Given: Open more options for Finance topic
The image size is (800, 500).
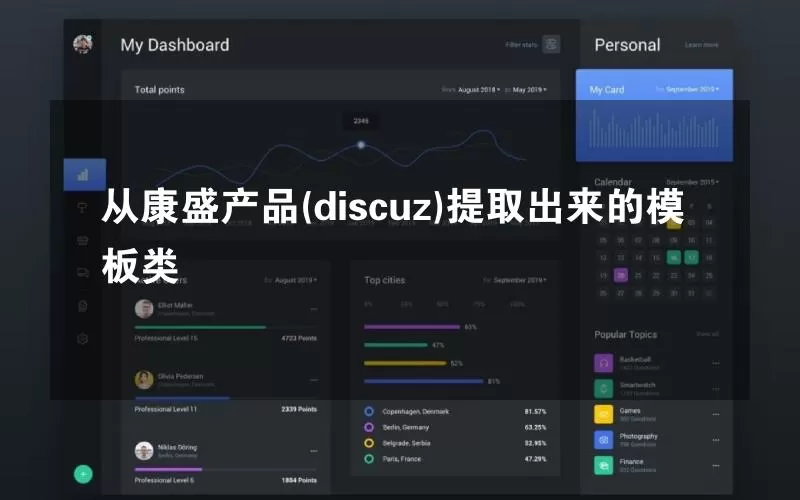Looking at the screenshot, I should click(716, 465).
